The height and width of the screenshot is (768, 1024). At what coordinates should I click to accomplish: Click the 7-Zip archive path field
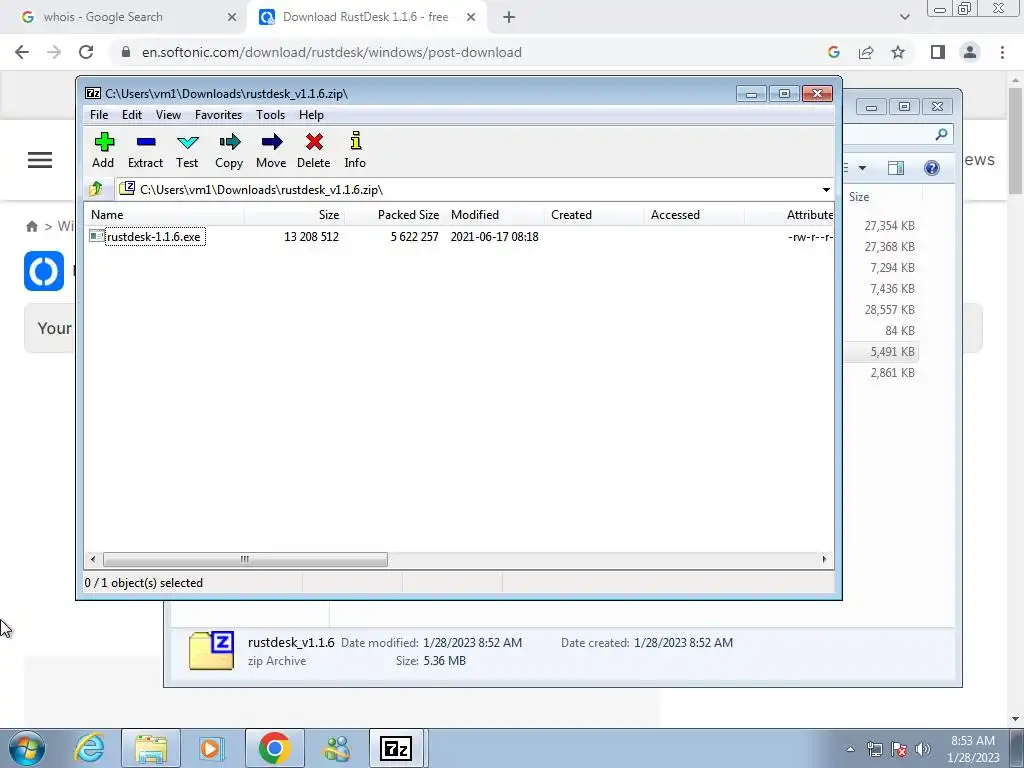(x=469, y=190)
